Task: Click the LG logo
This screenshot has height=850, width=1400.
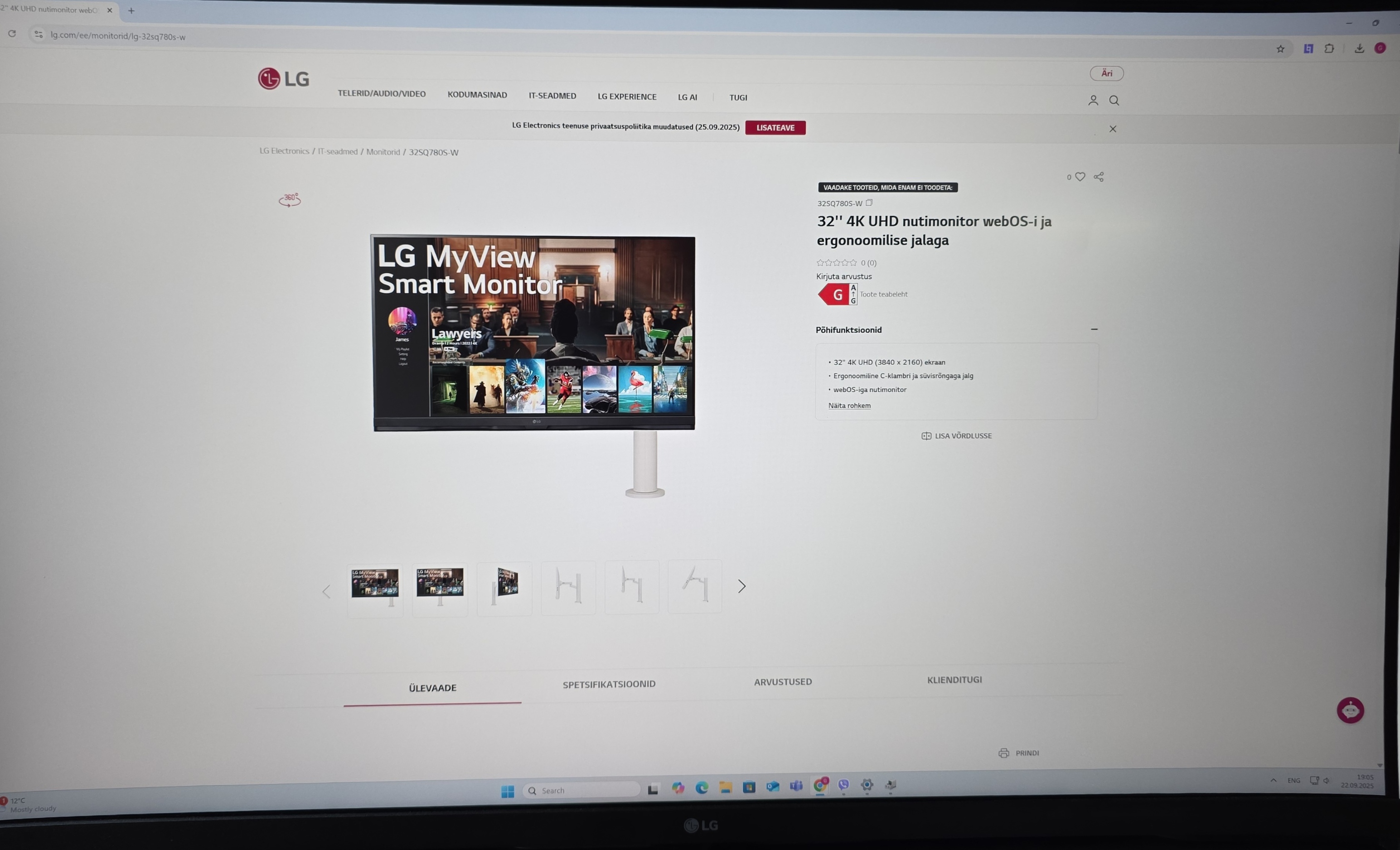Action: coord(284,79)
